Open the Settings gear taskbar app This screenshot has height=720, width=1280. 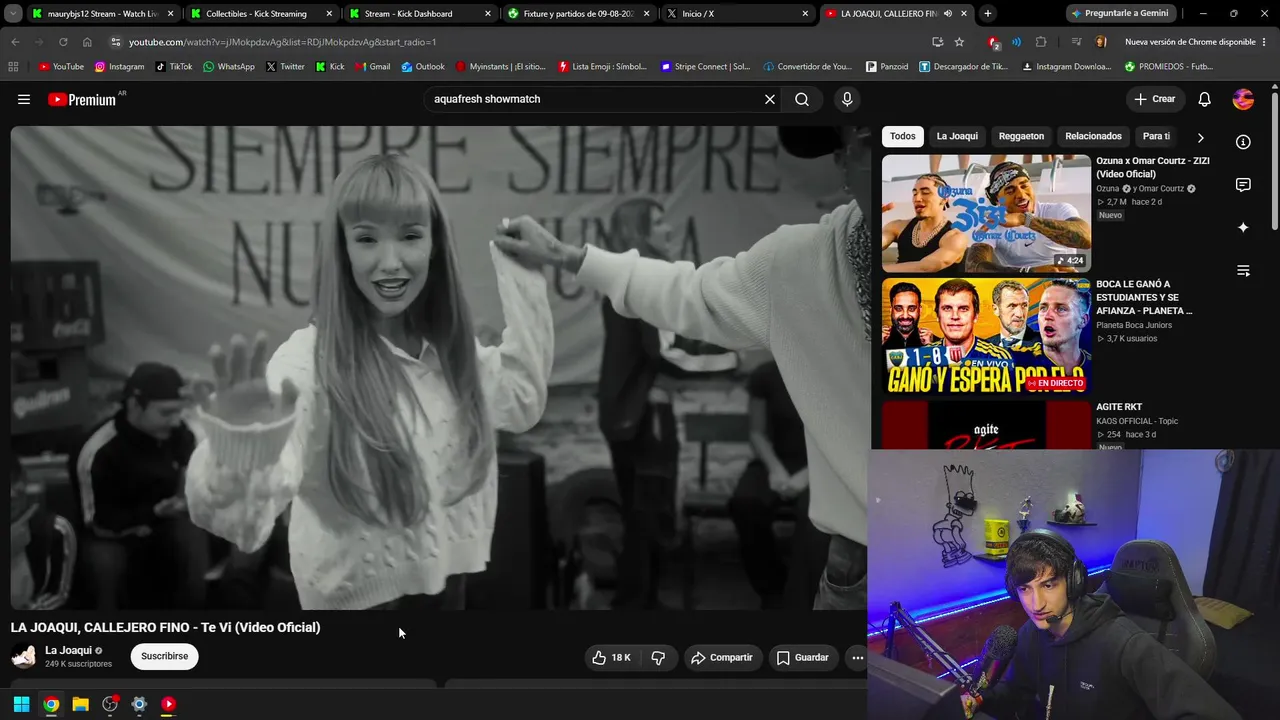pyautogui.click(x=139, y=704)
